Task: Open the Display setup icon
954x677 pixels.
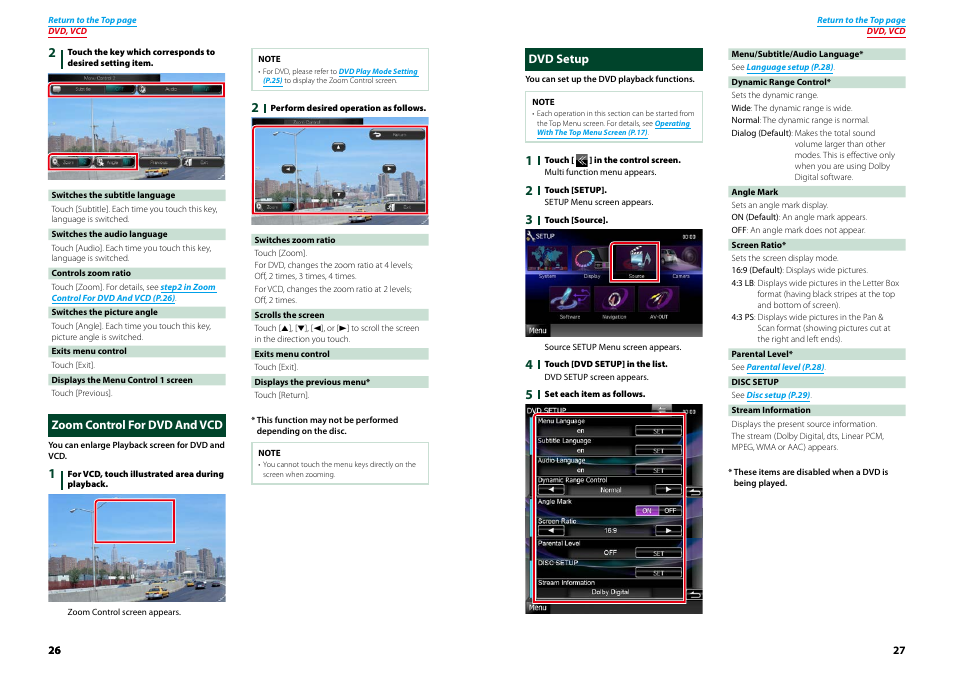Action: [x=591, y=260]
